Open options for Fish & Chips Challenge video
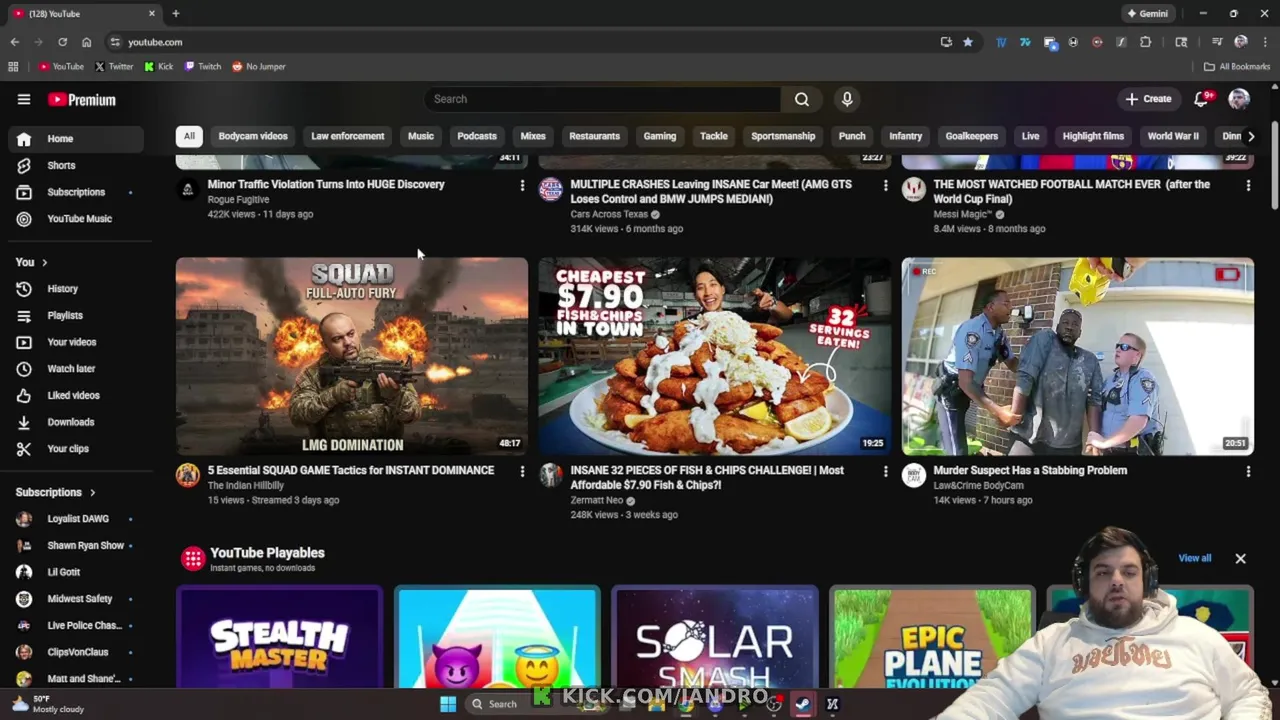The width and height of the screenshot is (1280, 720). pyautogui.click(x=885, y=471)
